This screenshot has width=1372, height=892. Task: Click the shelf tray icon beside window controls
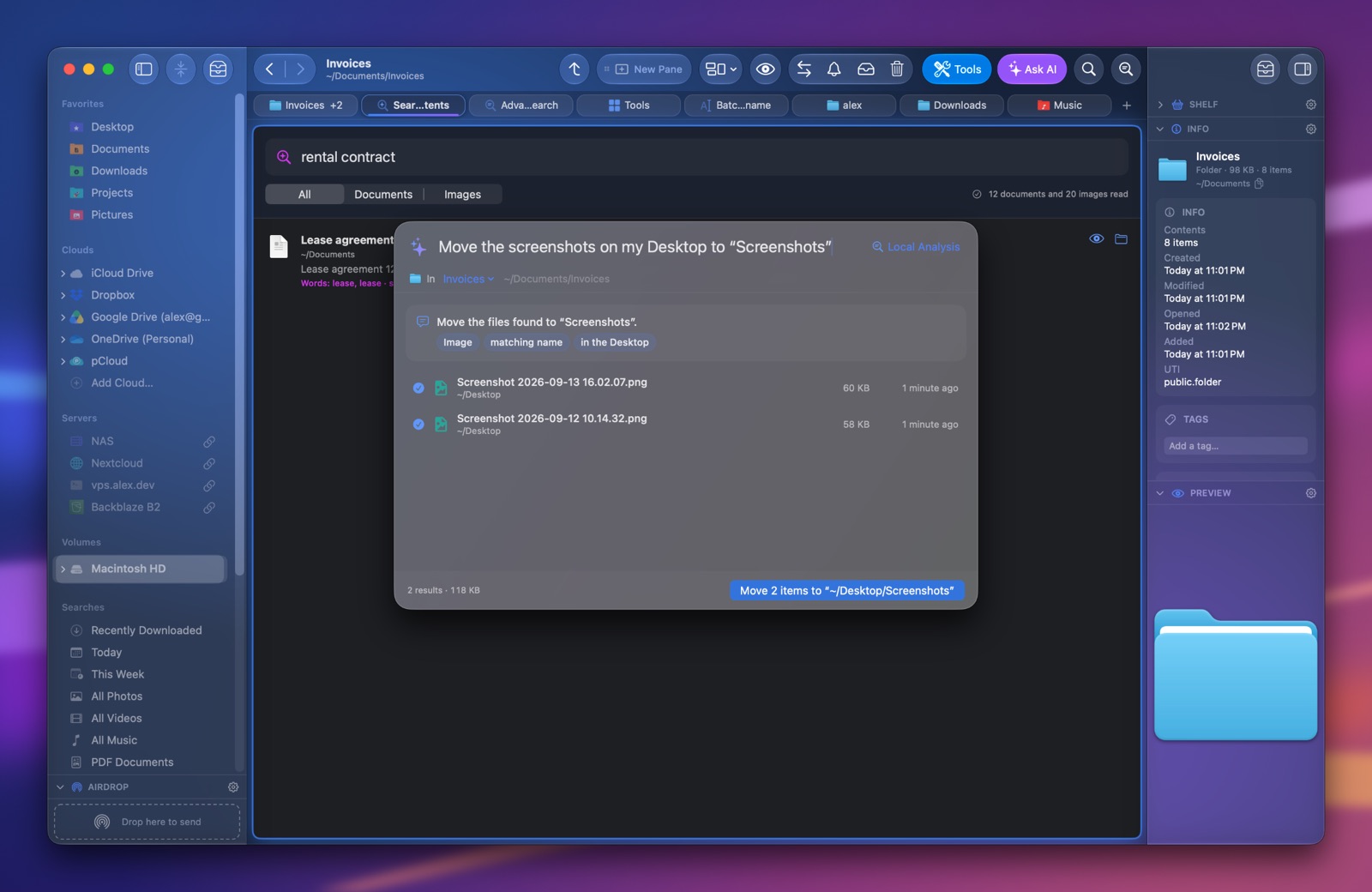tap(218, 69)
